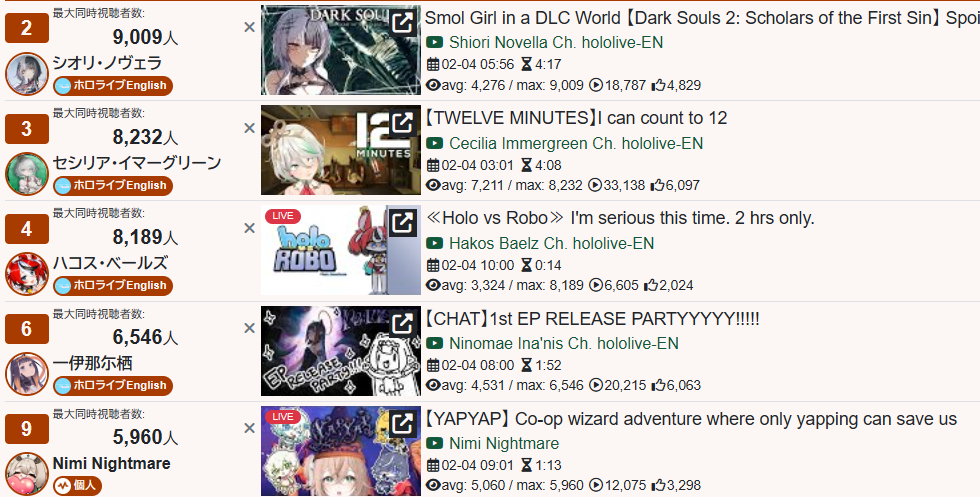Remove Nimi Nightmare entry via X
This screenshot has height=497, width=980.
pyautogui.click(x=249, y=428)
